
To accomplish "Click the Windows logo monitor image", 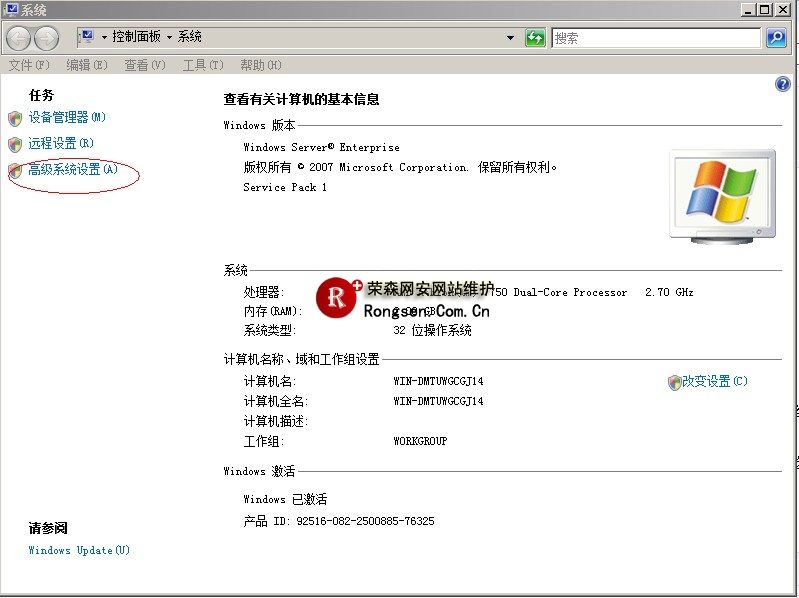I will pos(721,195).
